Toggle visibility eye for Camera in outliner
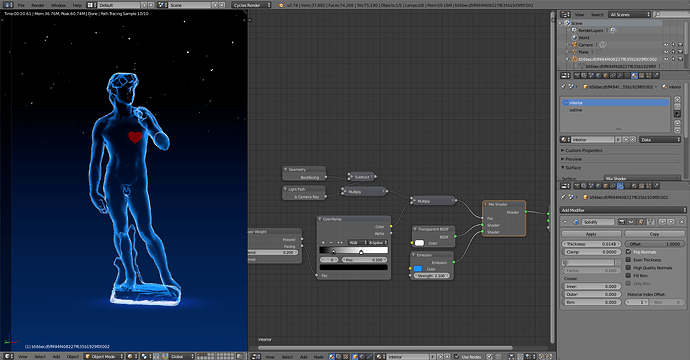 pos(666,45)
